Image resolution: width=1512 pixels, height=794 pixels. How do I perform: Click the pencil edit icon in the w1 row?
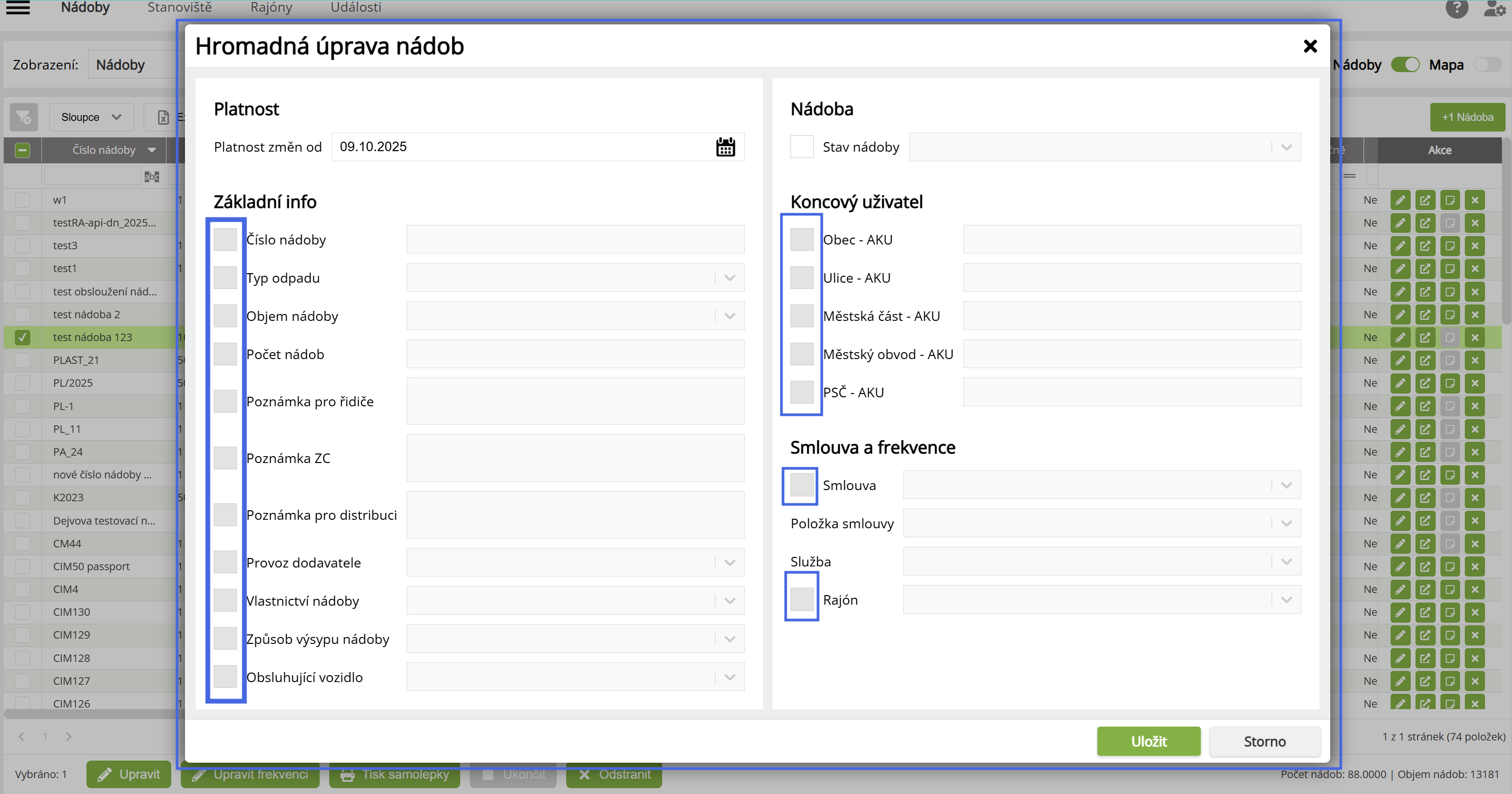[x=1400, y=200]
